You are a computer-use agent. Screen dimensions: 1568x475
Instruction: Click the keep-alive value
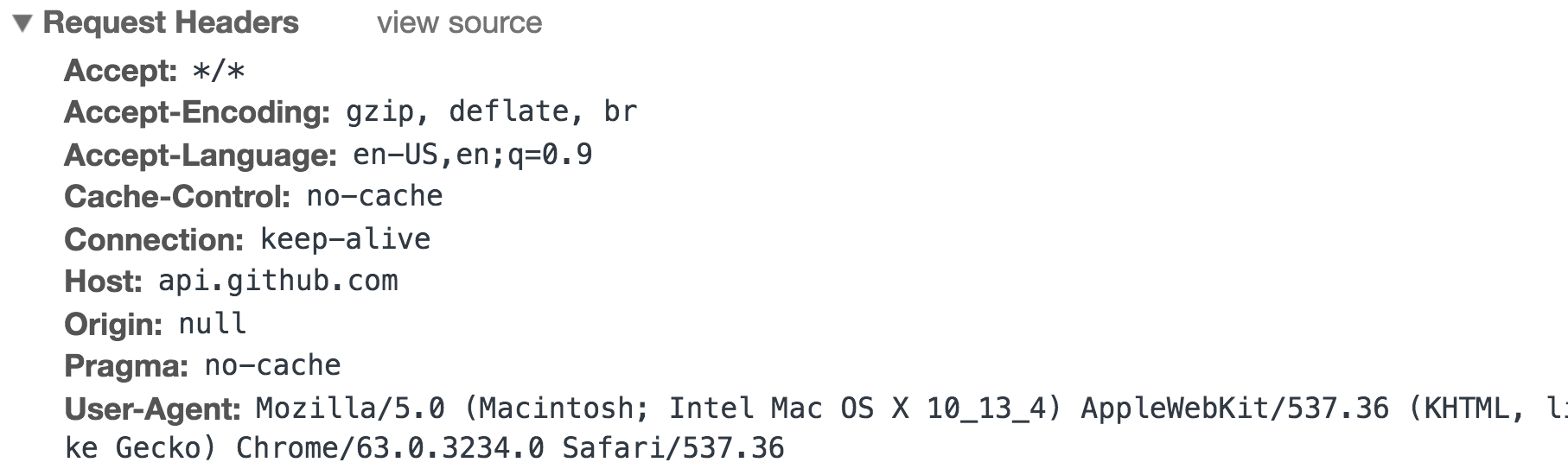click(345, 238)
